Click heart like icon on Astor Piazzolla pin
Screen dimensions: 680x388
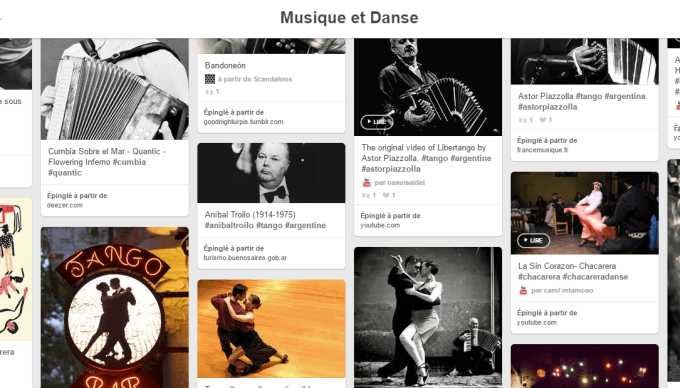(x=542, y=120)
